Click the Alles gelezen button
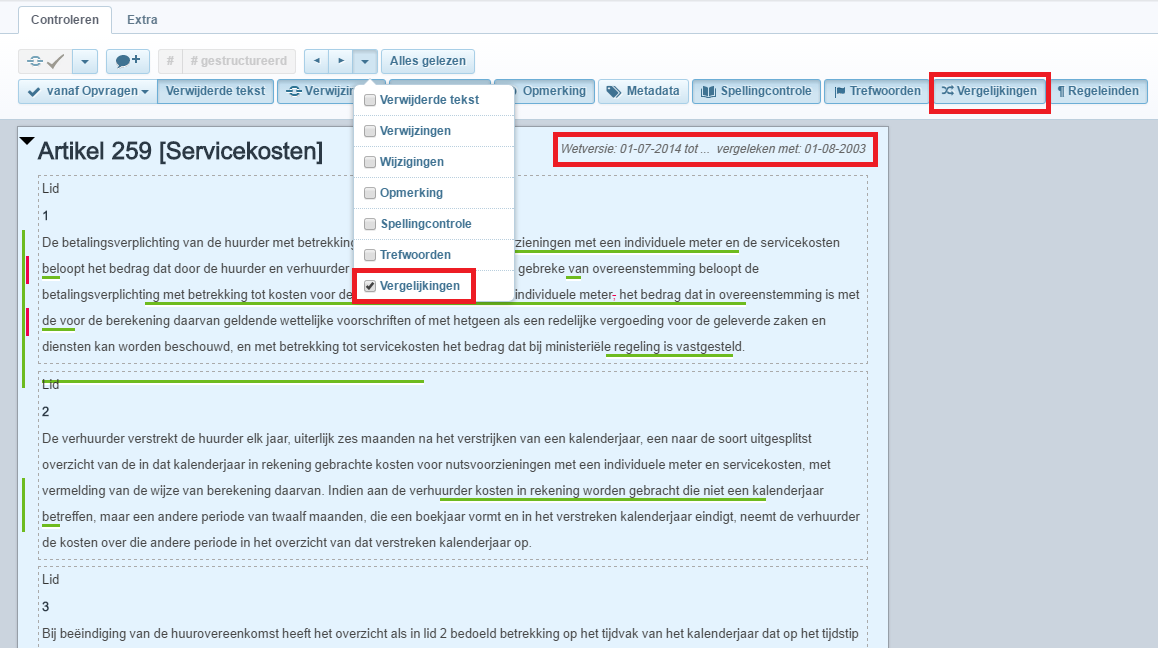Viewport: 1158px width, 648px height. 428,61
